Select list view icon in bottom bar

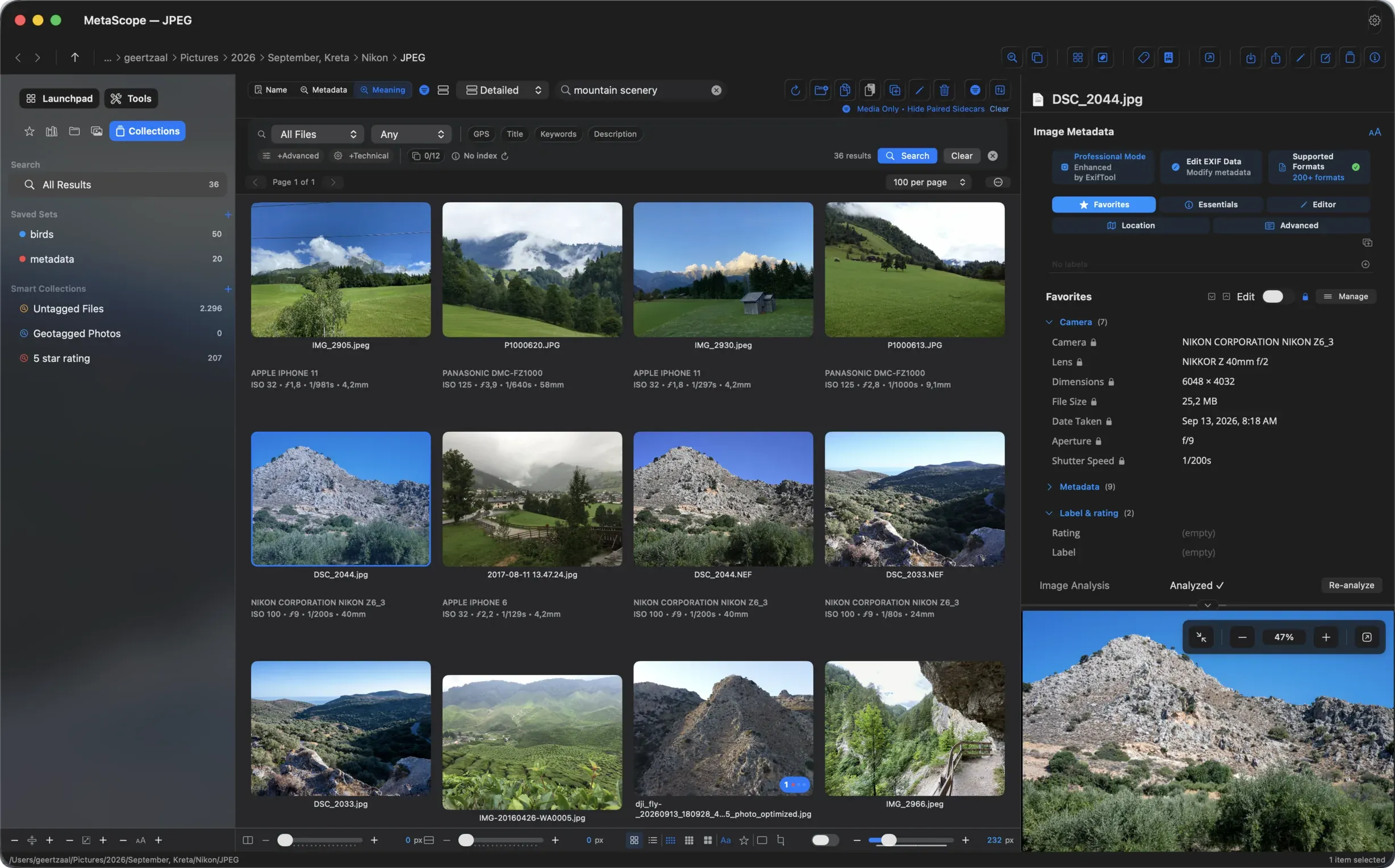coord(653,840)
